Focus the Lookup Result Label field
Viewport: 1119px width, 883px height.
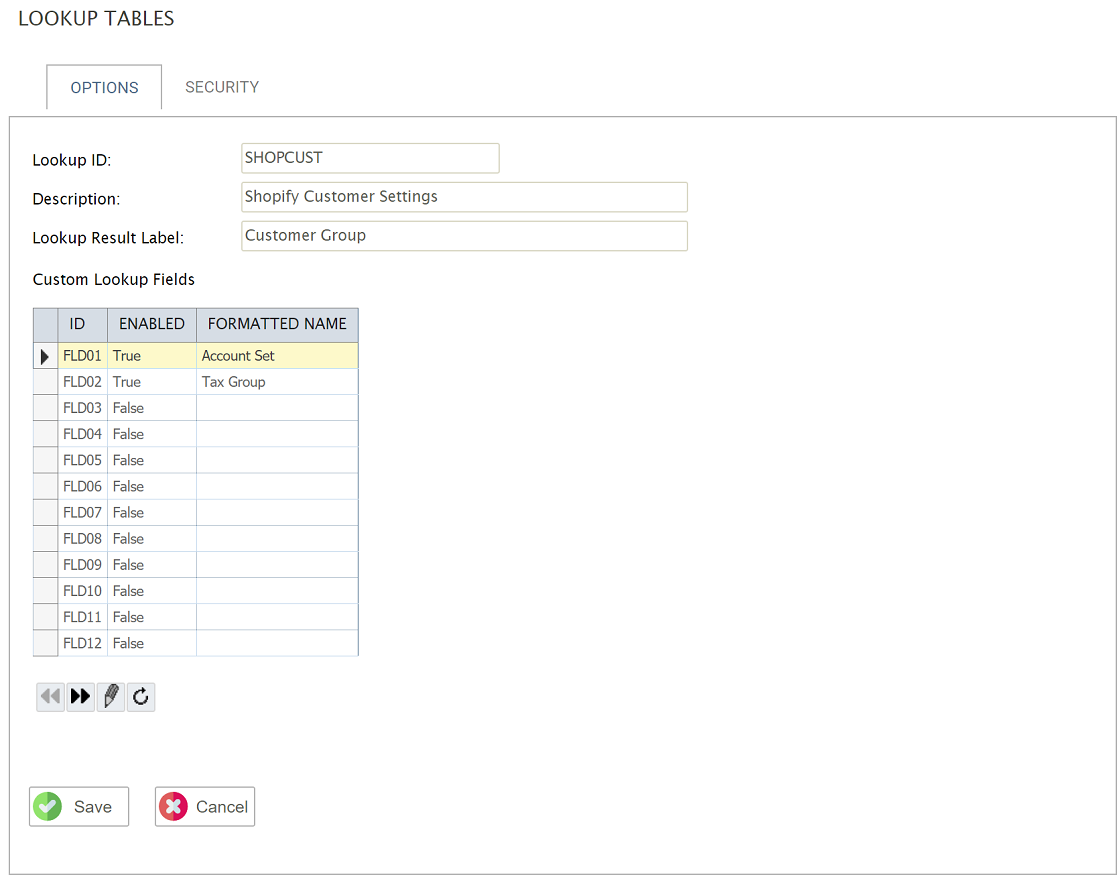click(464, 236)
